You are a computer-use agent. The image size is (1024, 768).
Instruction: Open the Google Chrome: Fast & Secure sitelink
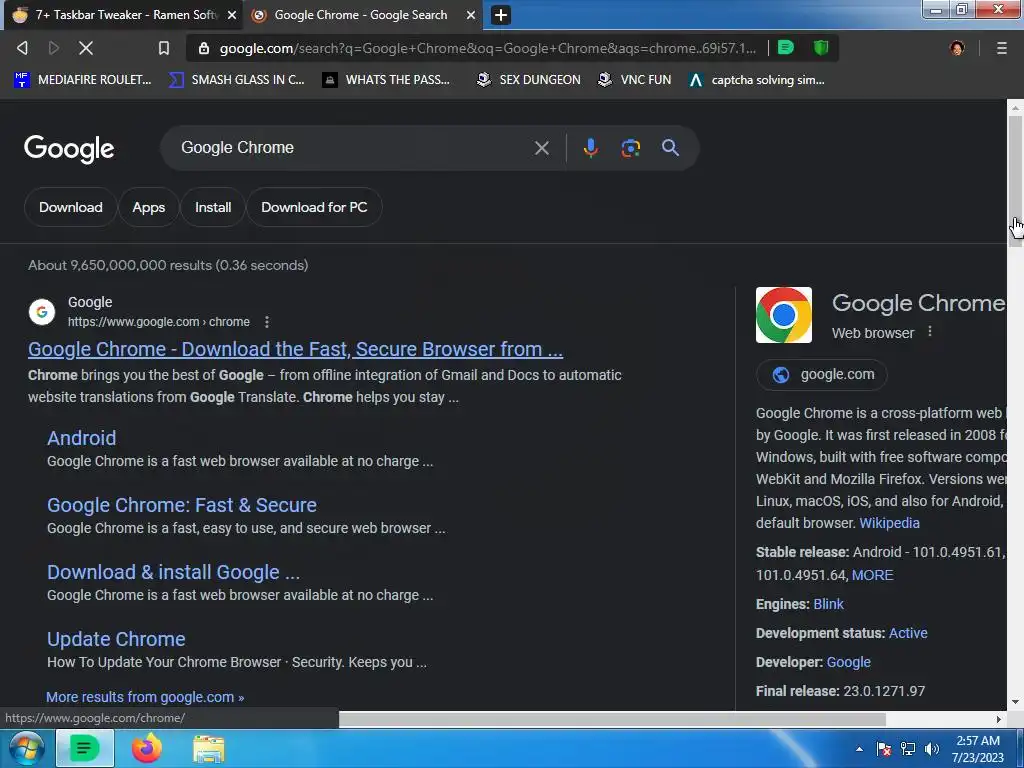pyautogui.click(x=182, y=505)
